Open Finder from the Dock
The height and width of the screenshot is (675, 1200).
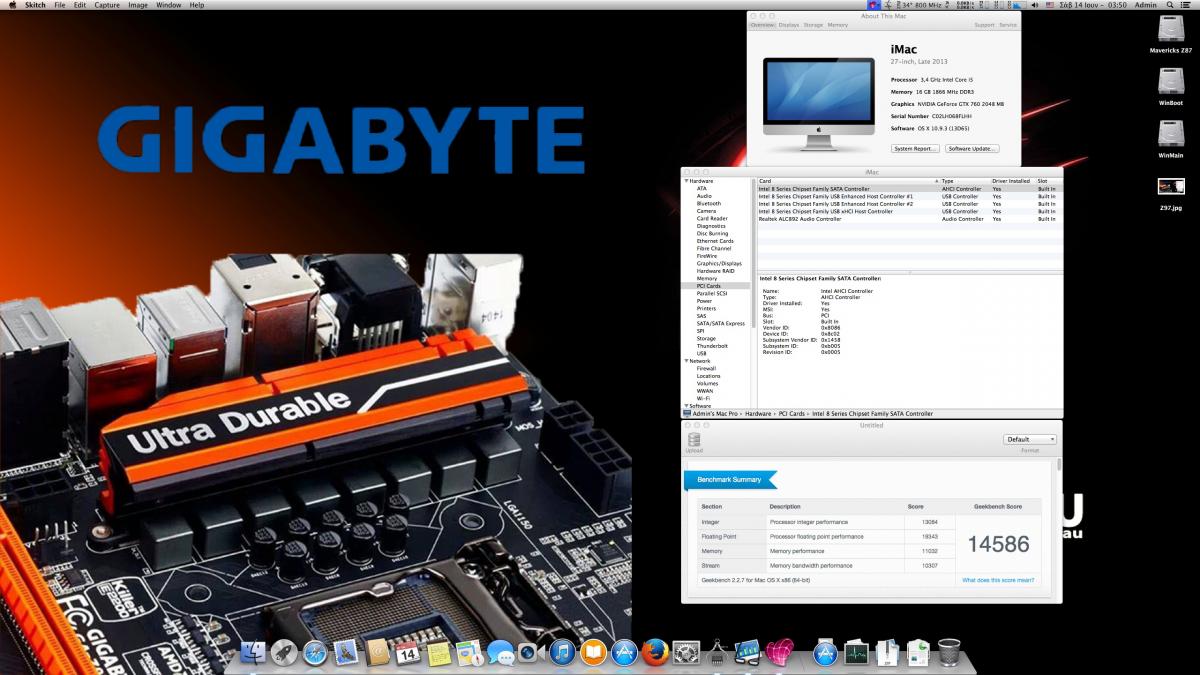pos(255,653)
